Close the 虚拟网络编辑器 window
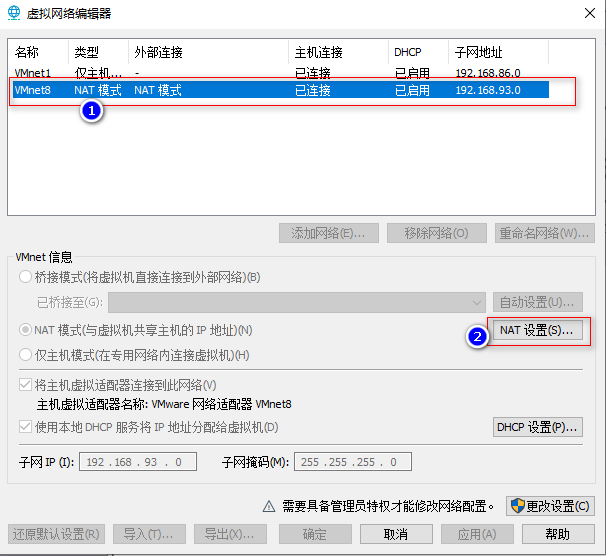This screenshot has width=606, height=556. (x=589, y=13)
